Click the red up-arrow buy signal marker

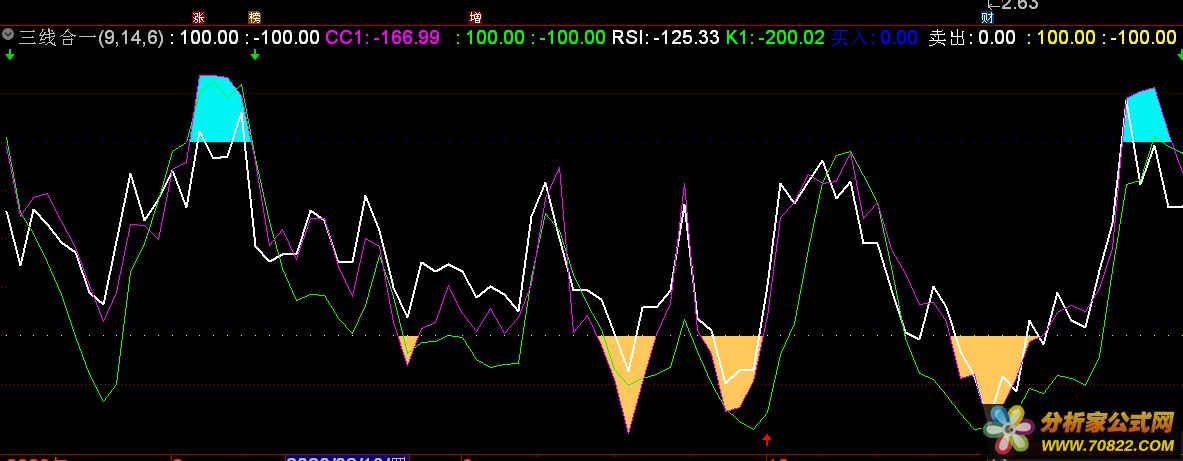(767, 439)
